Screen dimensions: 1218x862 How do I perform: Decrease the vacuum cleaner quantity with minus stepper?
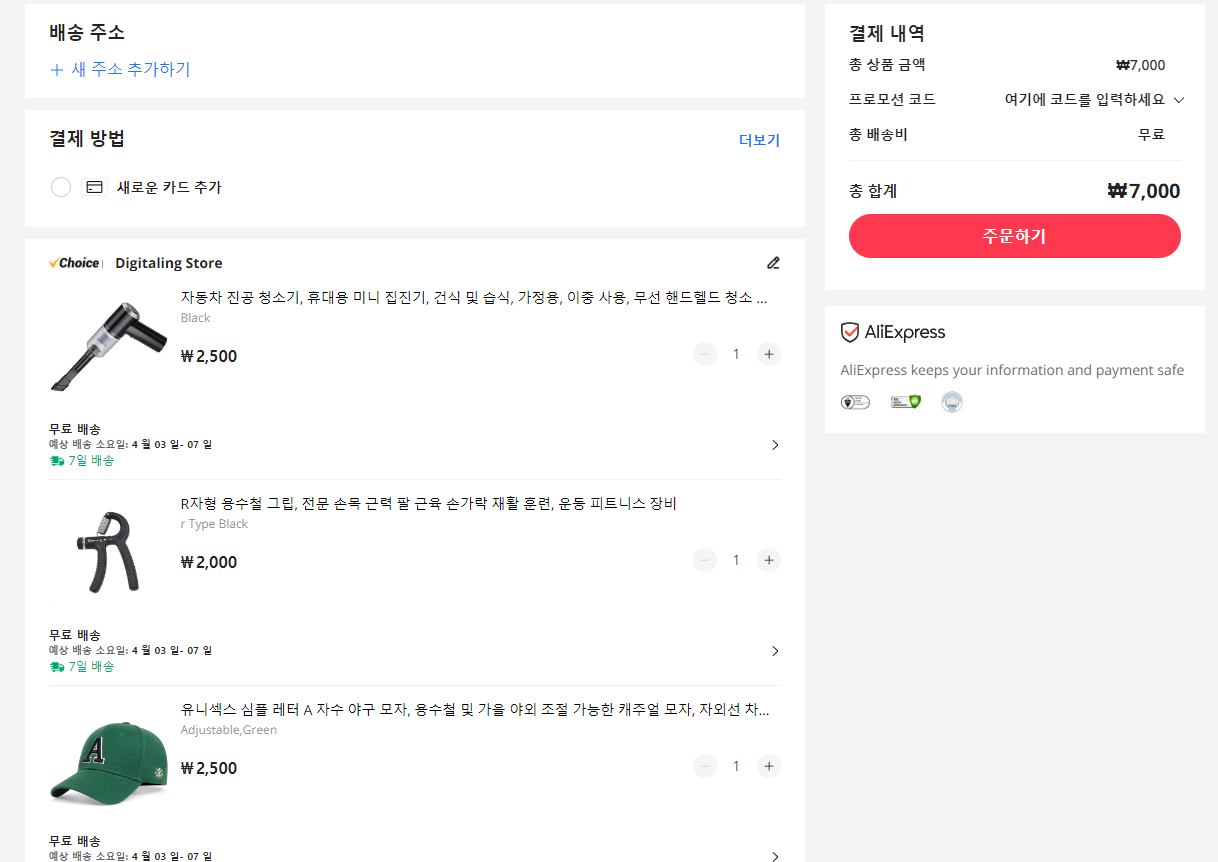coord(704,353)
